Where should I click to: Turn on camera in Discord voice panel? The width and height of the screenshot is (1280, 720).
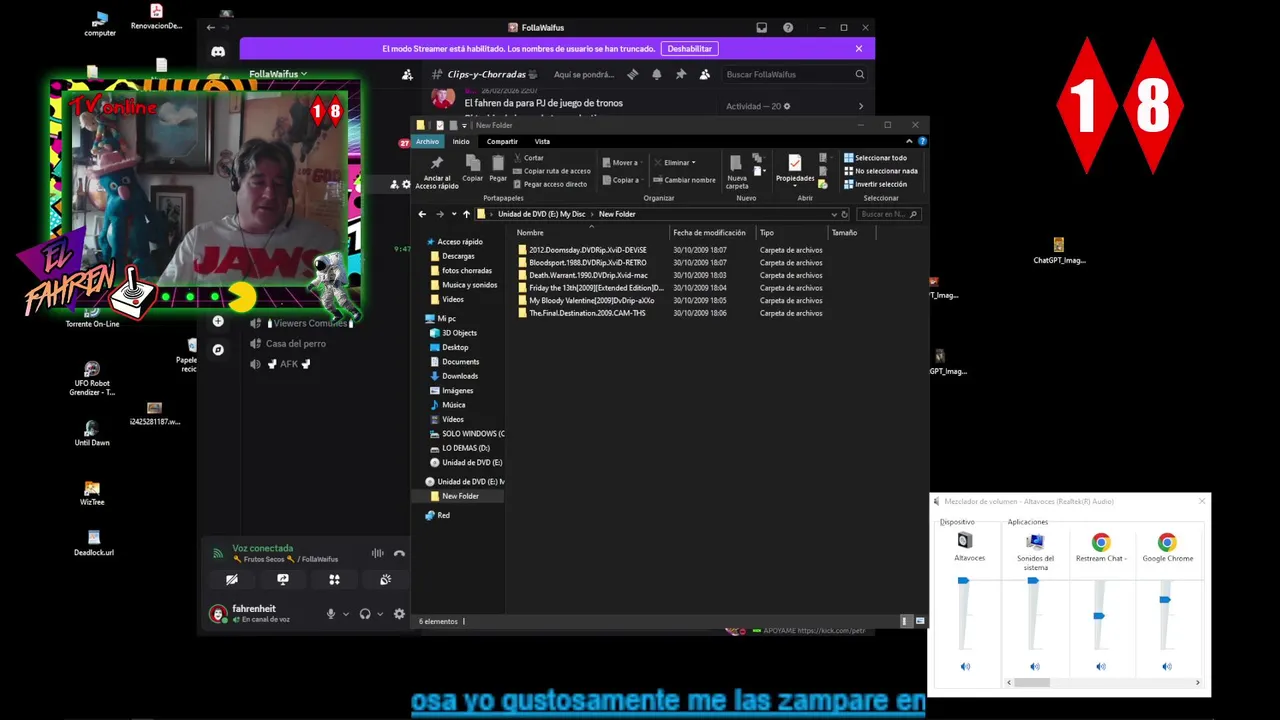pos(232,579)
